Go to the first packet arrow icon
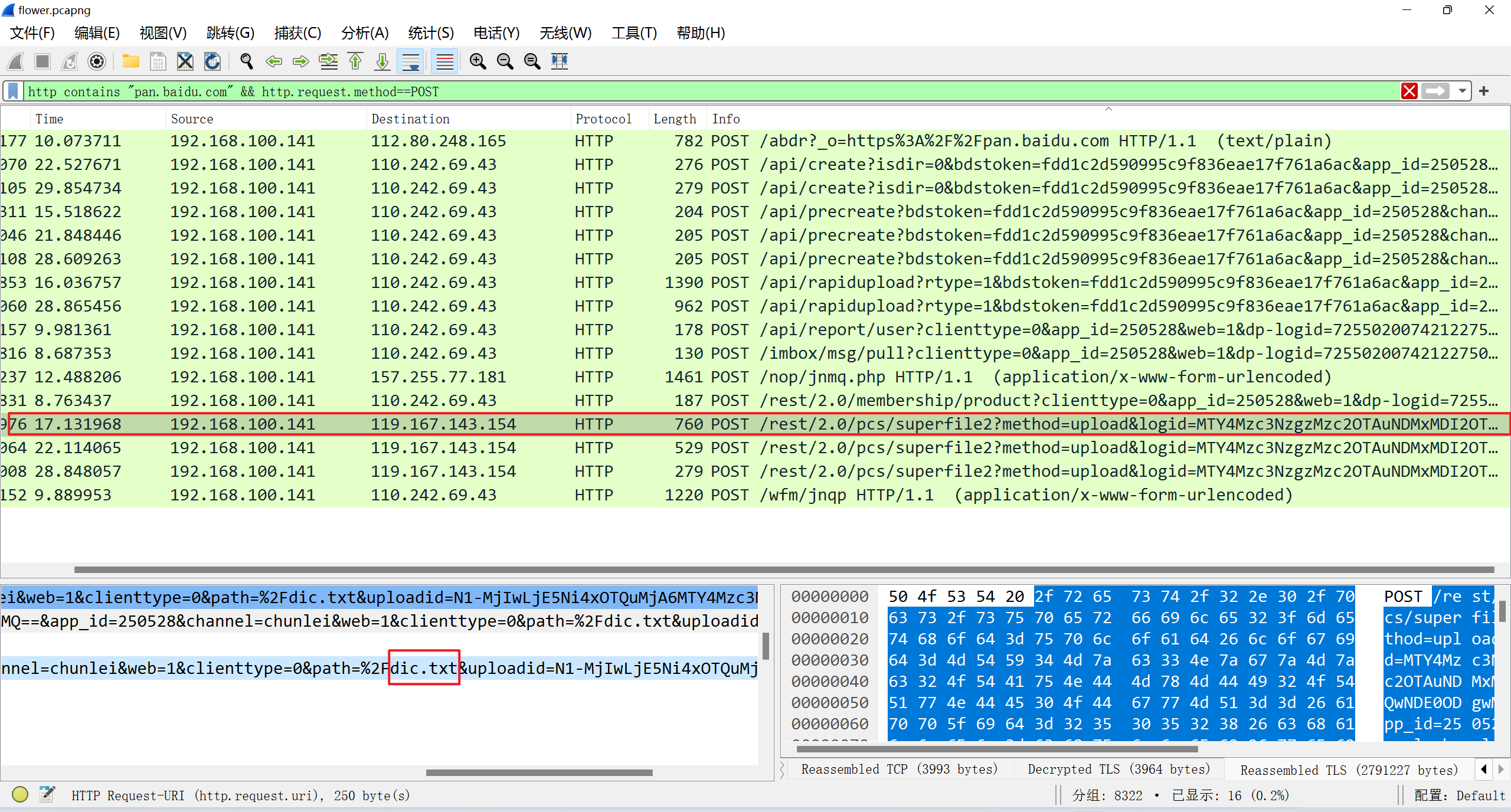 (x=355, y=61)
